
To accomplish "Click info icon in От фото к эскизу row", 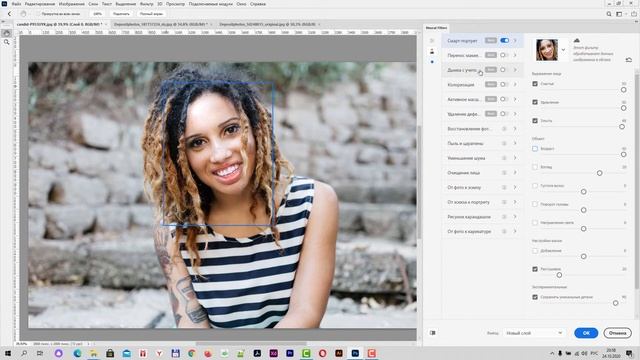I will (x=504, y=187).
